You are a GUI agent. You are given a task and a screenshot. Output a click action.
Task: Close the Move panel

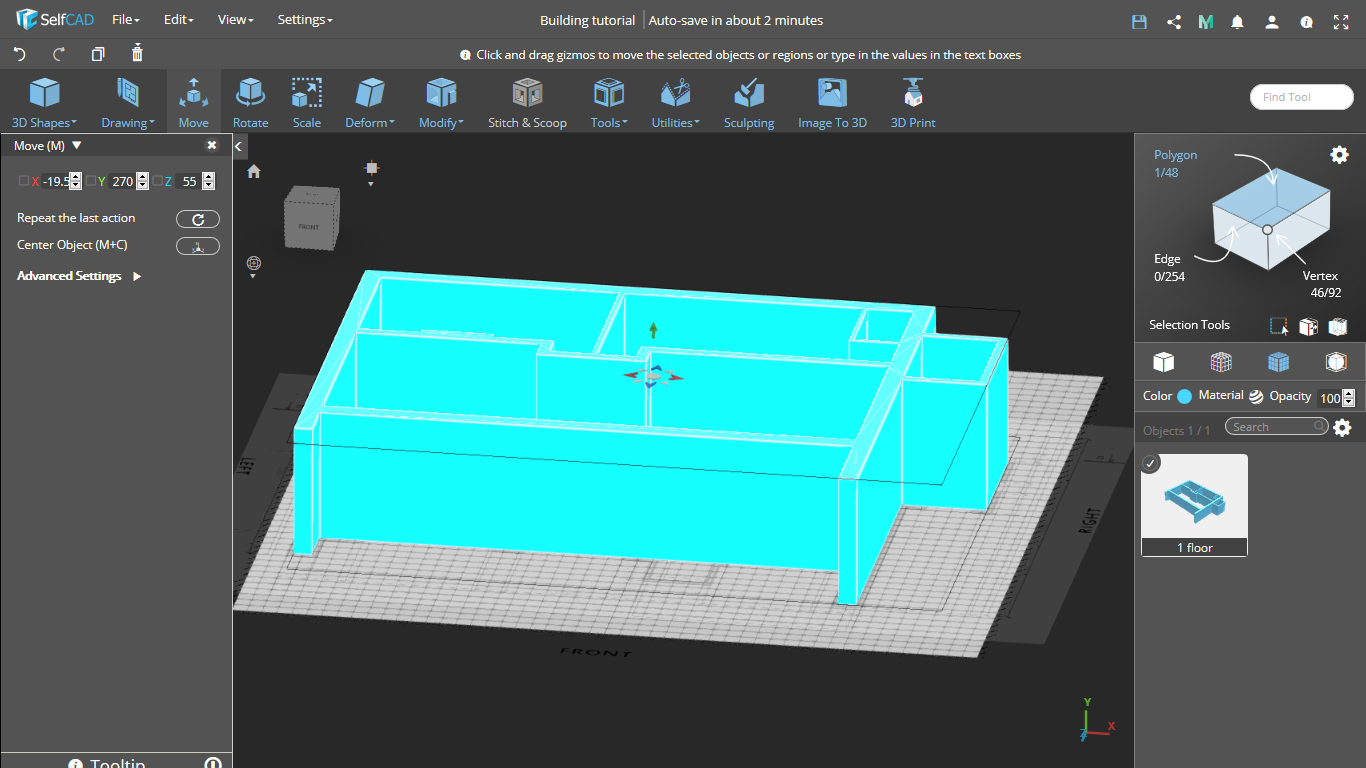coord(212,146)
